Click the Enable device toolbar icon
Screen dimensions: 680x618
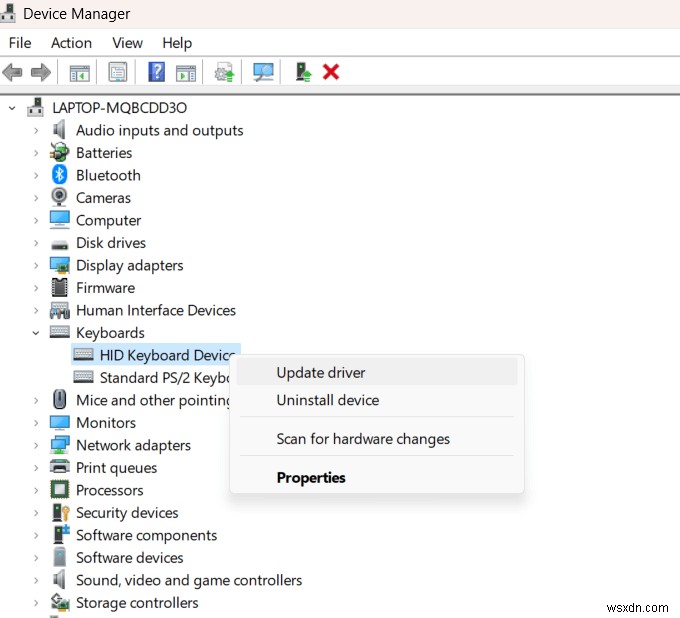(x=303, y=72)
